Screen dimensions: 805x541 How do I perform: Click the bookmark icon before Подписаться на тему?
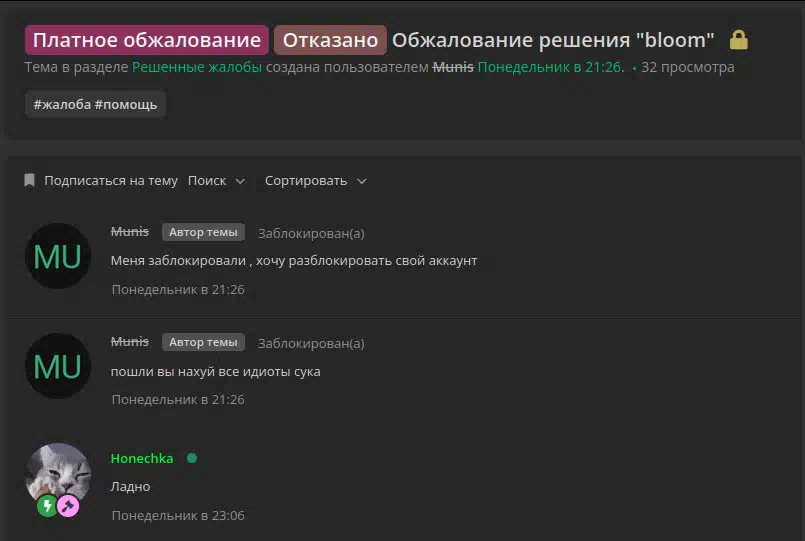(29, 180)
